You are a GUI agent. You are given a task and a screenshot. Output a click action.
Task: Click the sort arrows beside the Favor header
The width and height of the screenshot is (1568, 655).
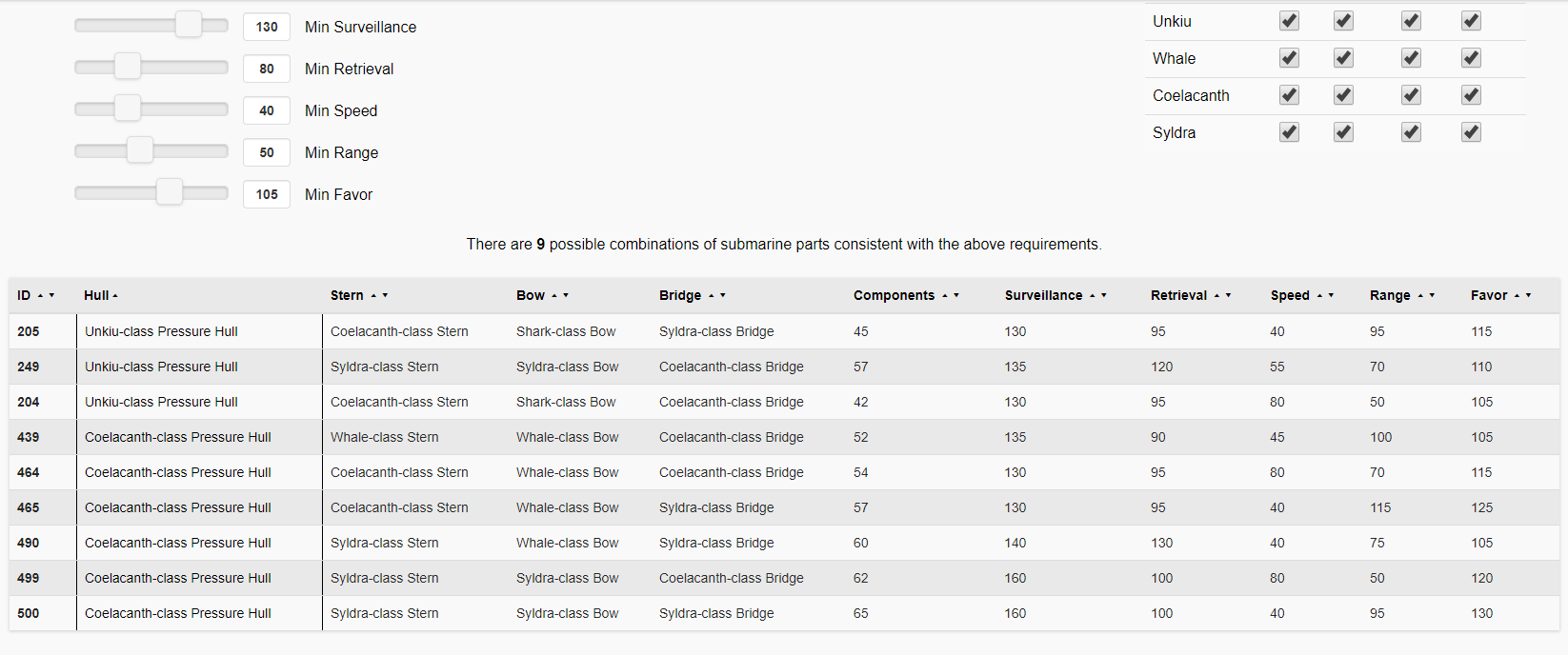coord(1522,296)
